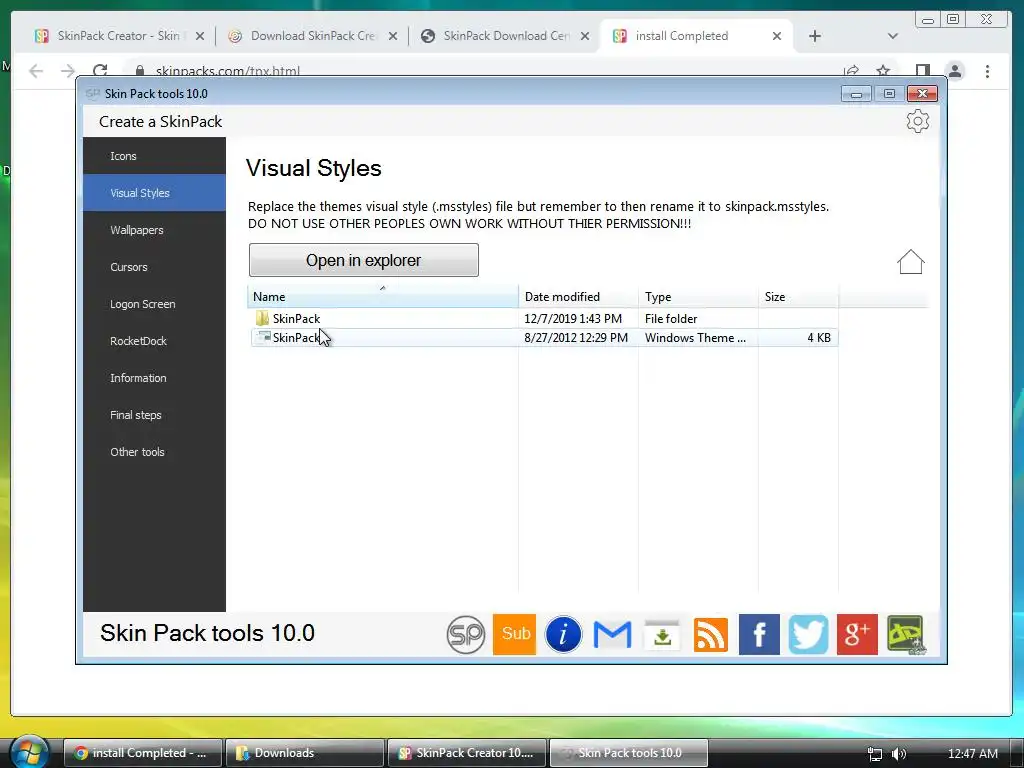Select the SkinPack file folder row
1024x768 pixels.
(x=543, y=319)
